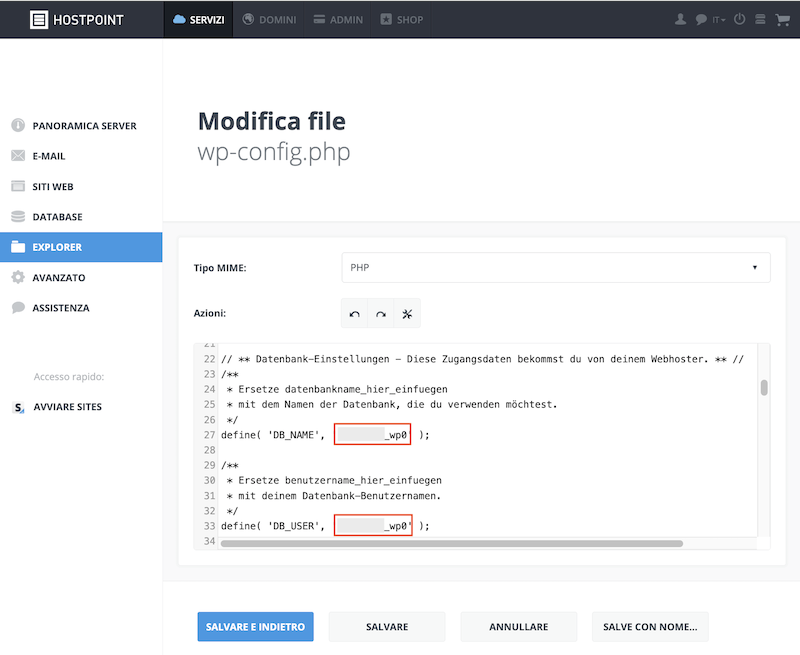Click the Avanzato gear icon
Viewport: 800px width, 655px height.
[x=18, y=277]
